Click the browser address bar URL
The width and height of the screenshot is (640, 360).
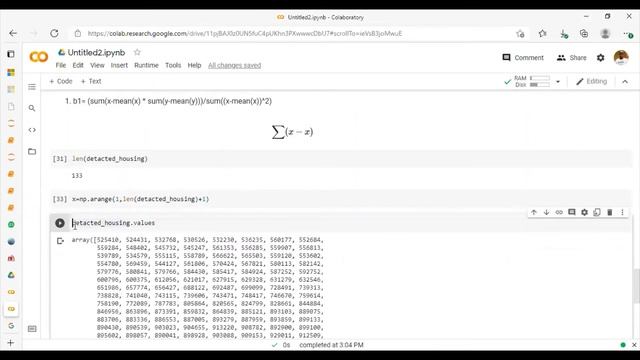(x=245, y=33)
